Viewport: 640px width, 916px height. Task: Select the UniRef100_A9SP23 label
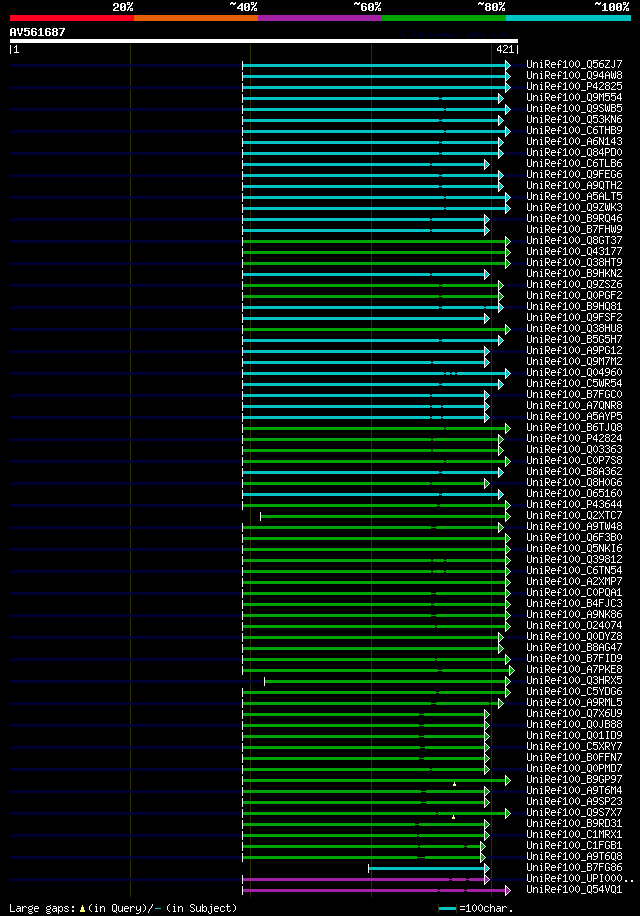pyautogui.click(x=574, y=802)
